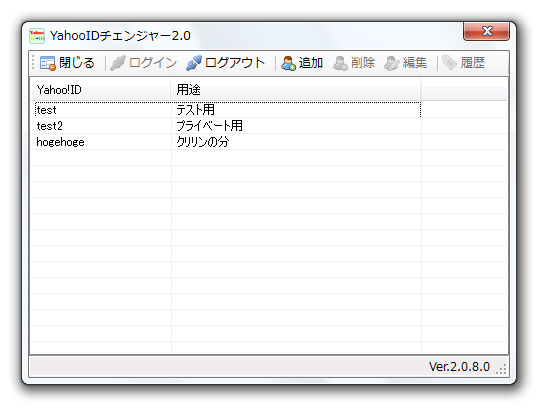
Task: Click the ログイン plug icon
Action: [x=118, y=63]
